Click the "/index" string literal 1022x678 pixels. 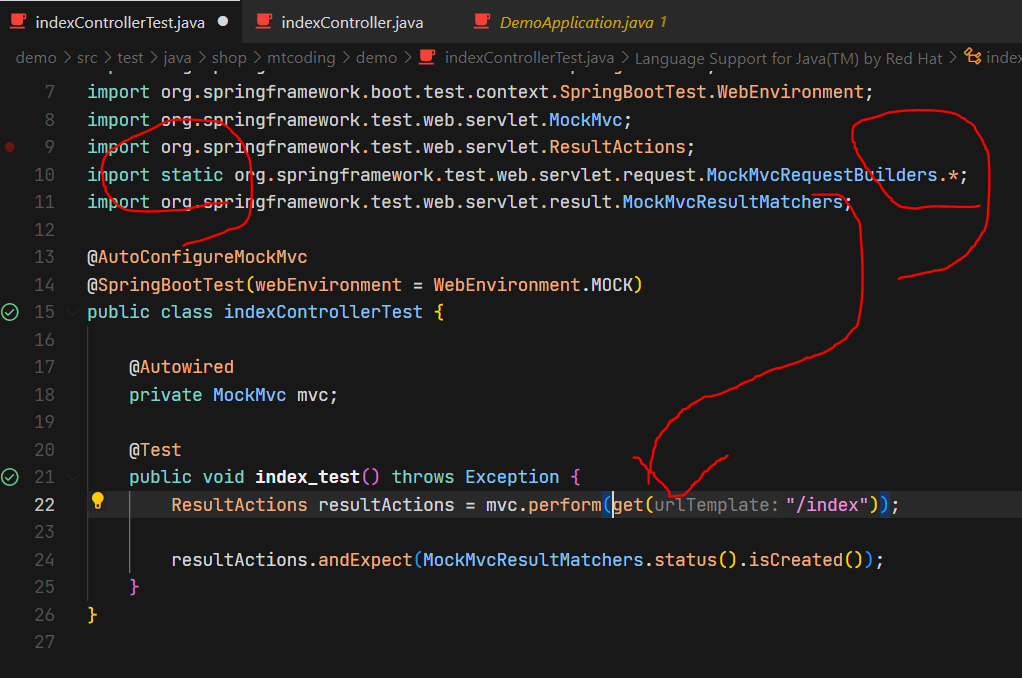827,505
